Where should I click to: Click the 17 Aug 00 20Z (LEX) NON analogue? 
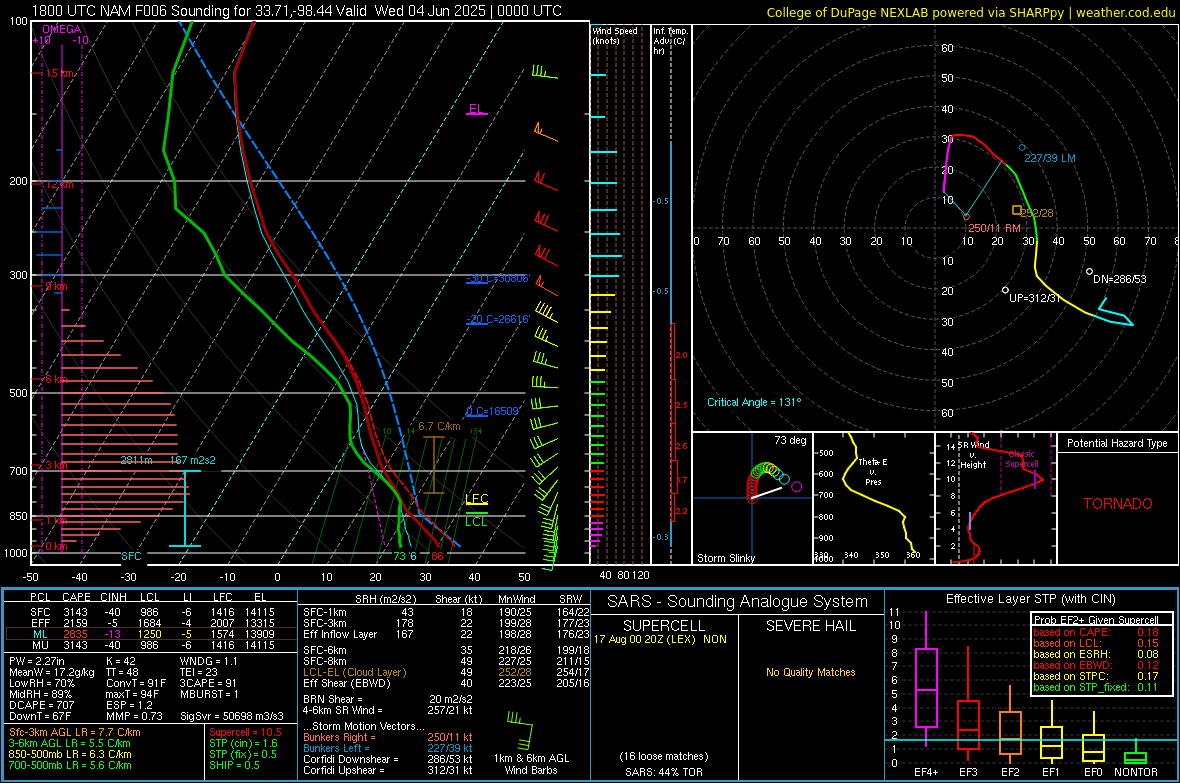[x=661, y=639]
